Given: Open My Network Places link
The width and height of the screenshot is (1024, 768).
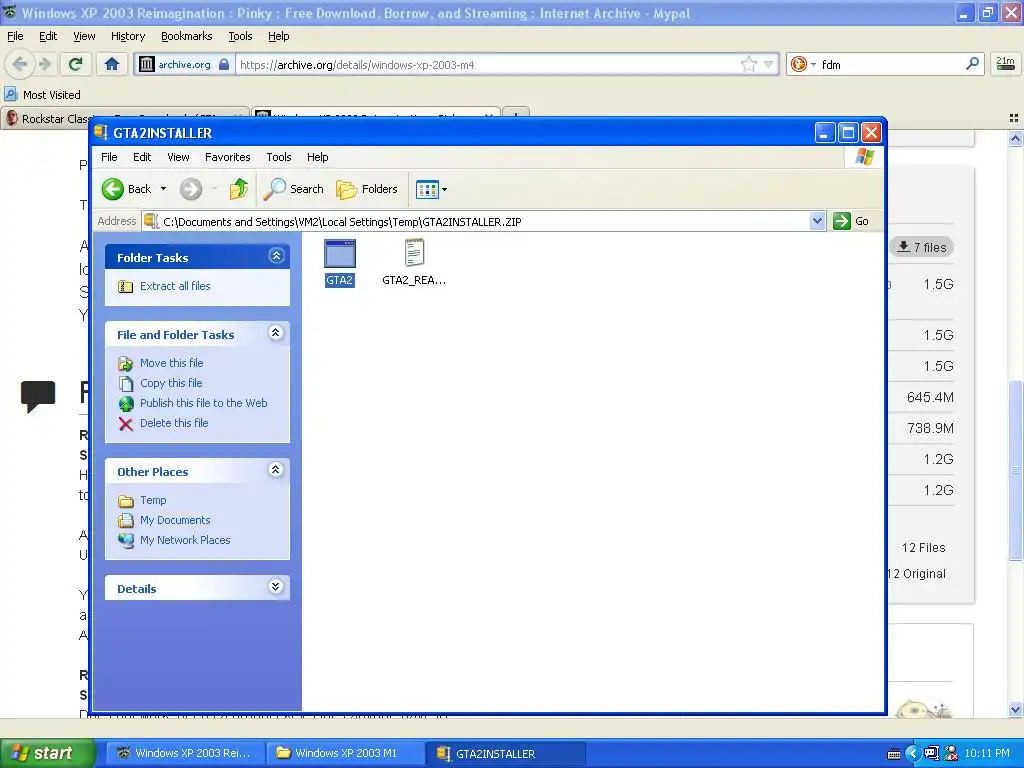Looking at the screenshot, I should [185, 541].
